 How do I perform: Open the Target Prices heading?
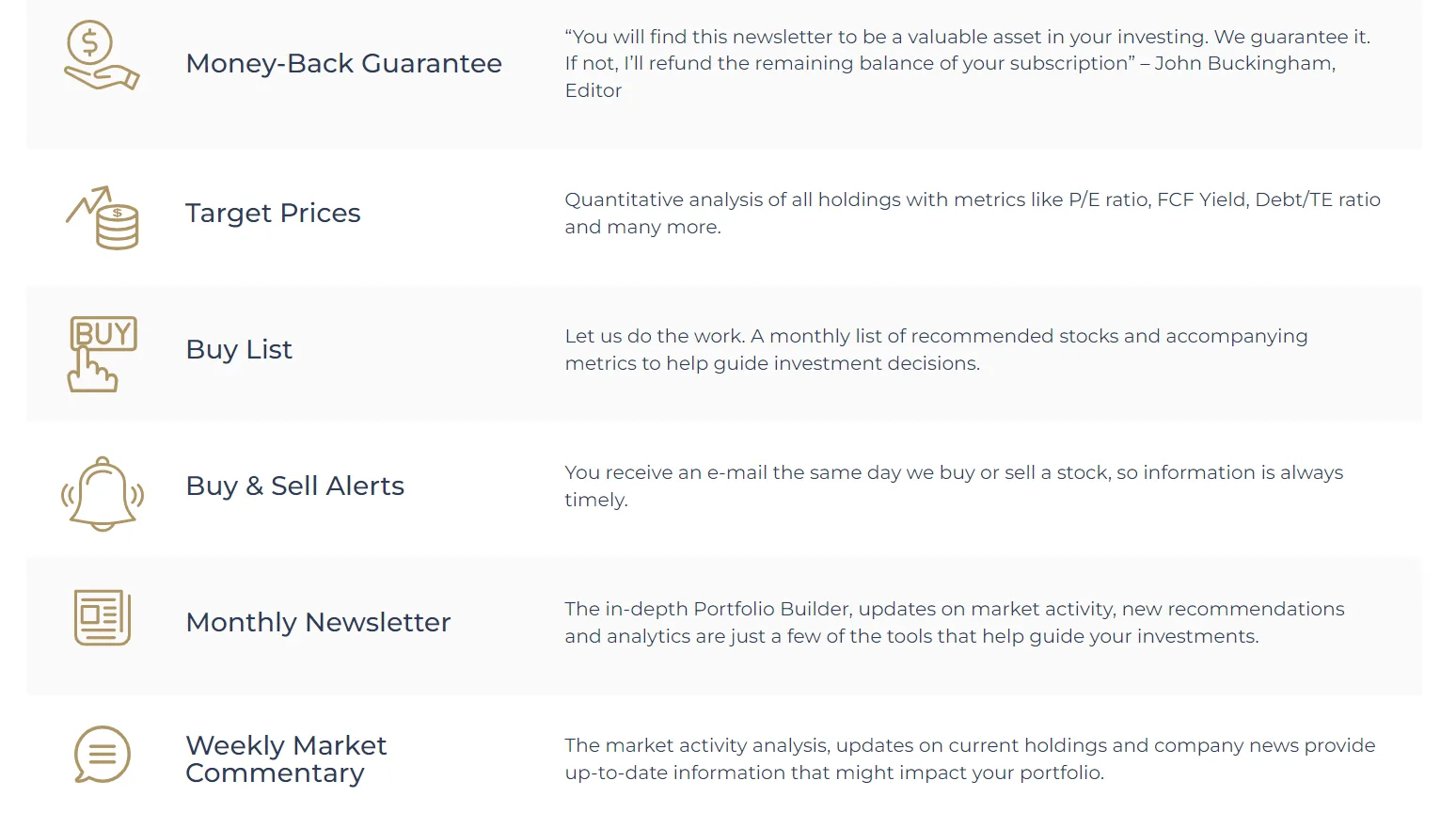pos(273,213)
